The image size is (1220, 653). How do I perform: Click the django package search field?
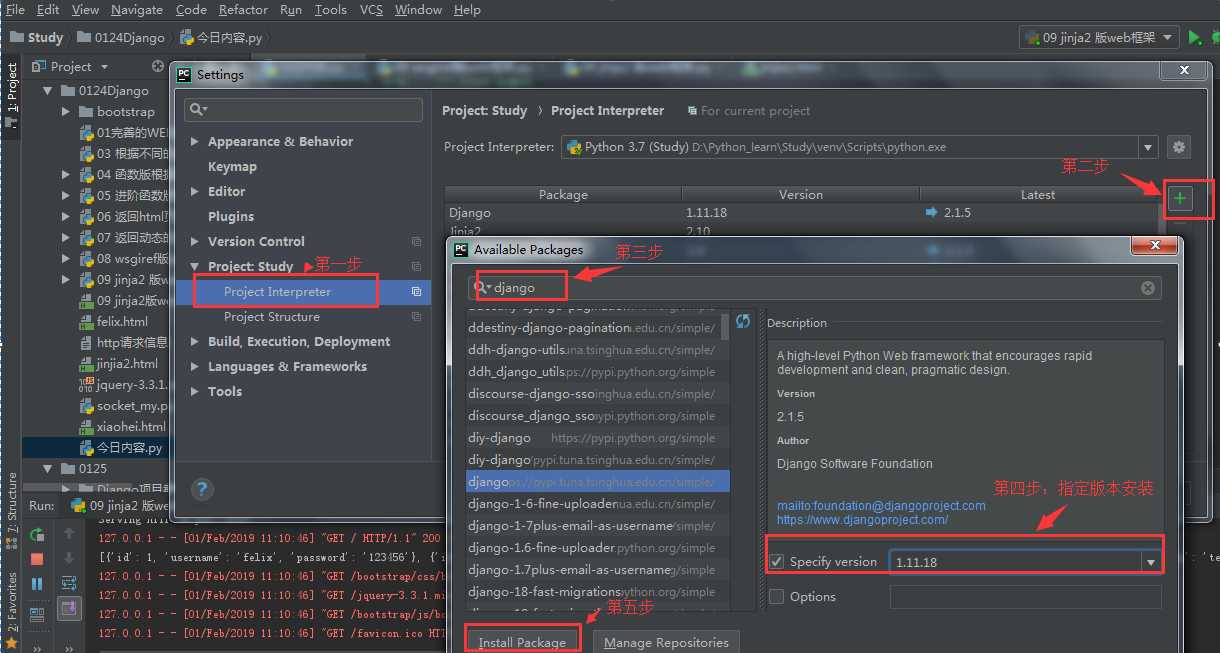point(814,288)
